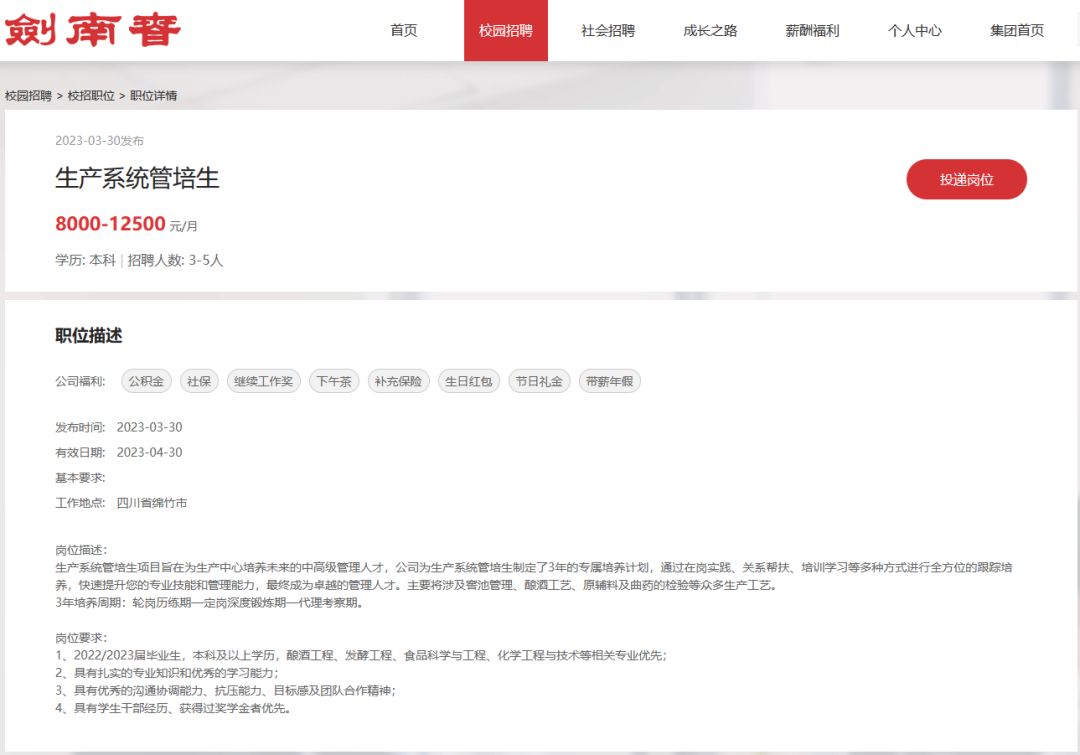Select the 带薪年假 benefit tag
The width and height of the screenshot is (1080, 755).
(x=609, y=381)
